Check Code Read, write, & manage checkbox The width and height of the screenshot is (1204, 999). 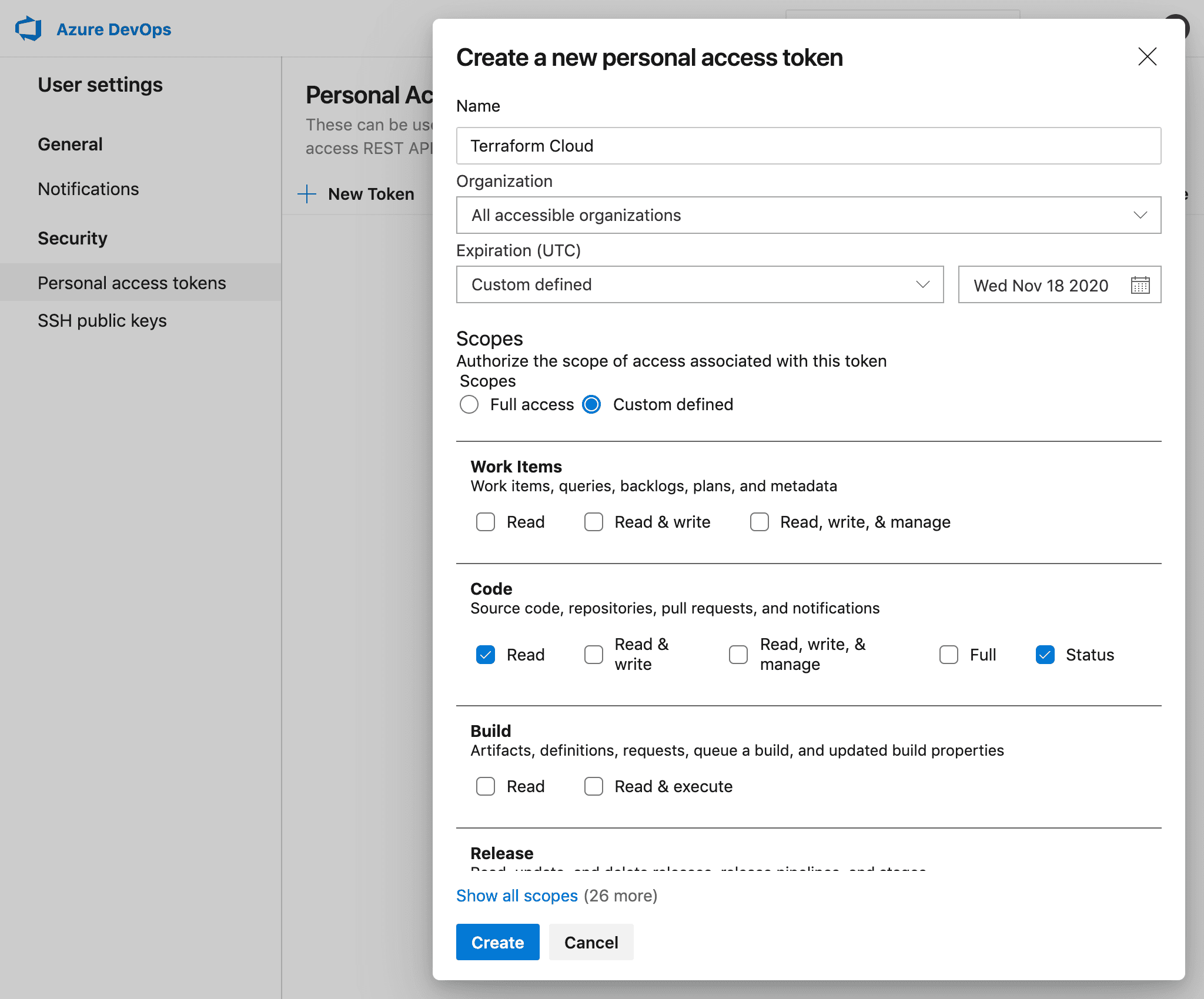click(738, 655)
